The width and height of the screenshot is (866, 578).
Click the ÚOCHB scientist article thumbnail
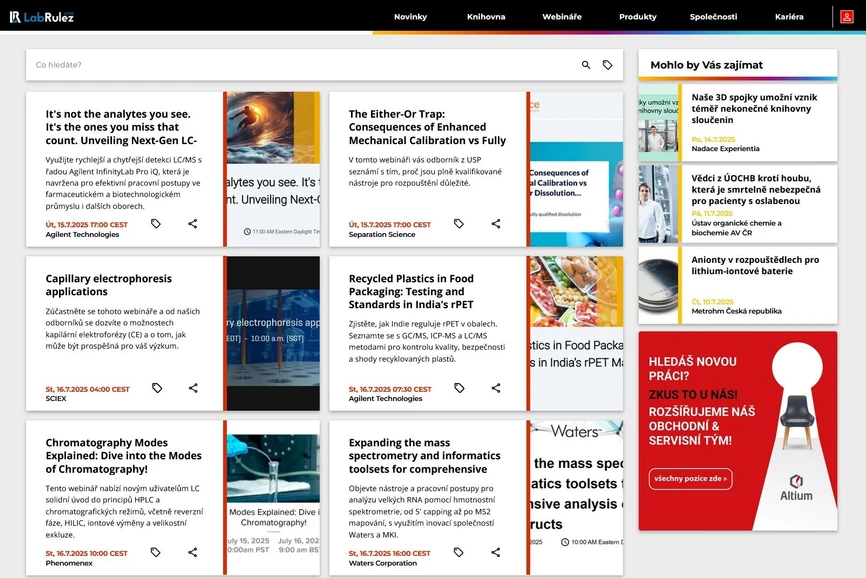point(658,204)
